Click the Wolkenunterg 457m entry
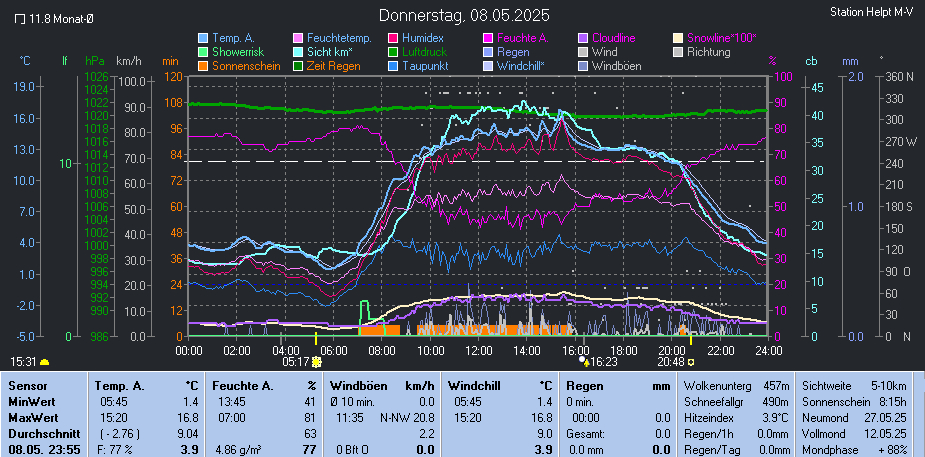This screenshot has width=925, height=457. (736, 387)
